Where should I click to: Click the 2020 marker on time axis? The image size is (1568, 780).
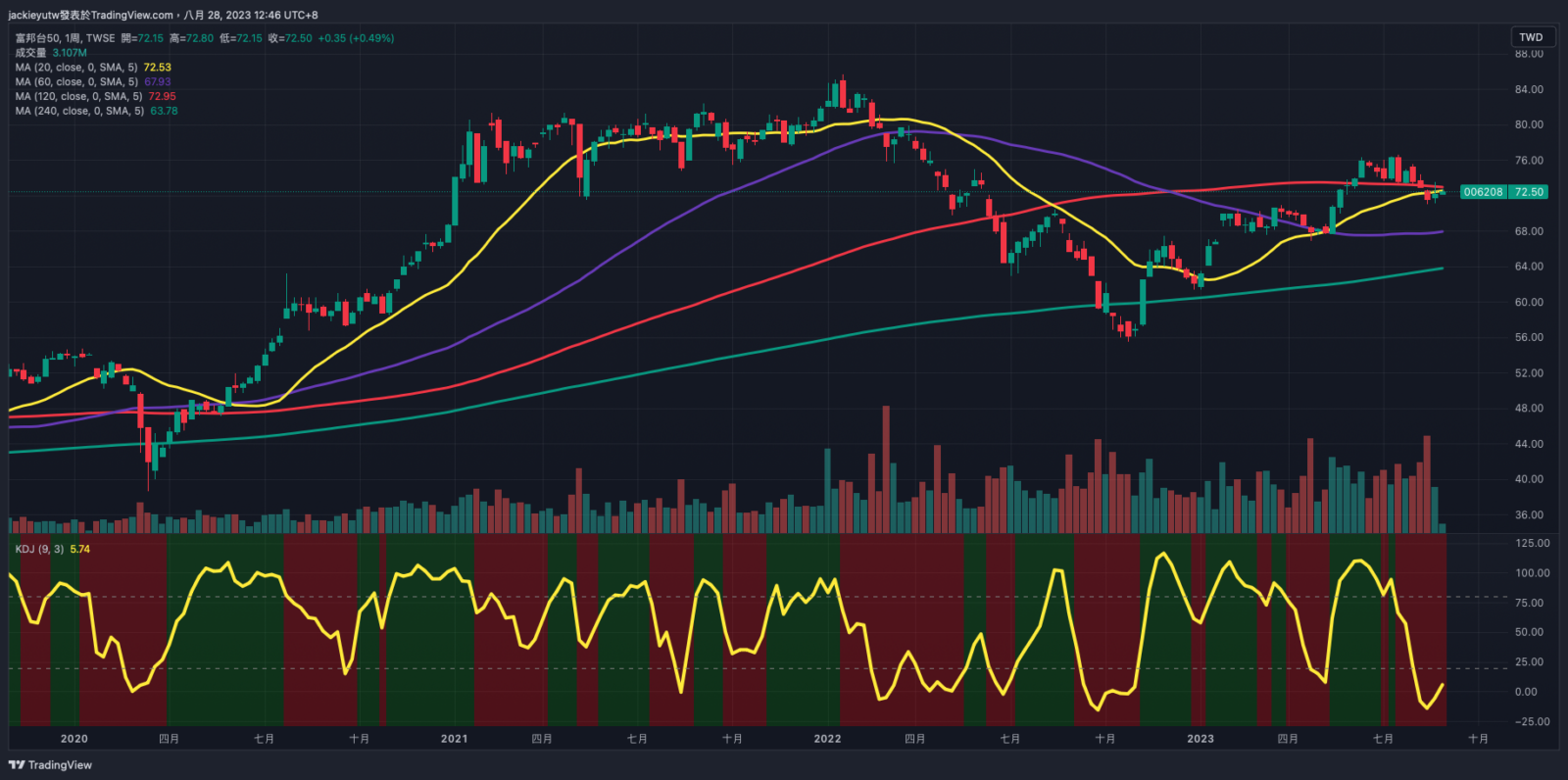[x=73, y=739]
